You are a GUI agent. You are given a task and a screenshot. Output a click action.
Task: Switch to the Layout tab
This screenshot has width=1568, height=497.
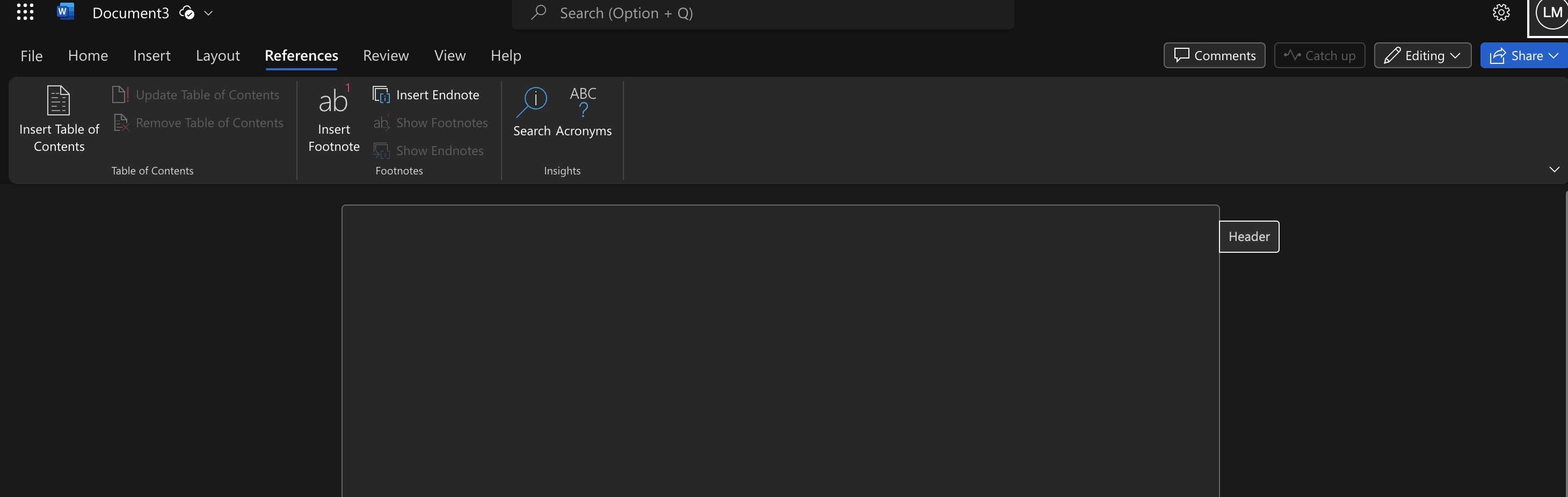218,56
